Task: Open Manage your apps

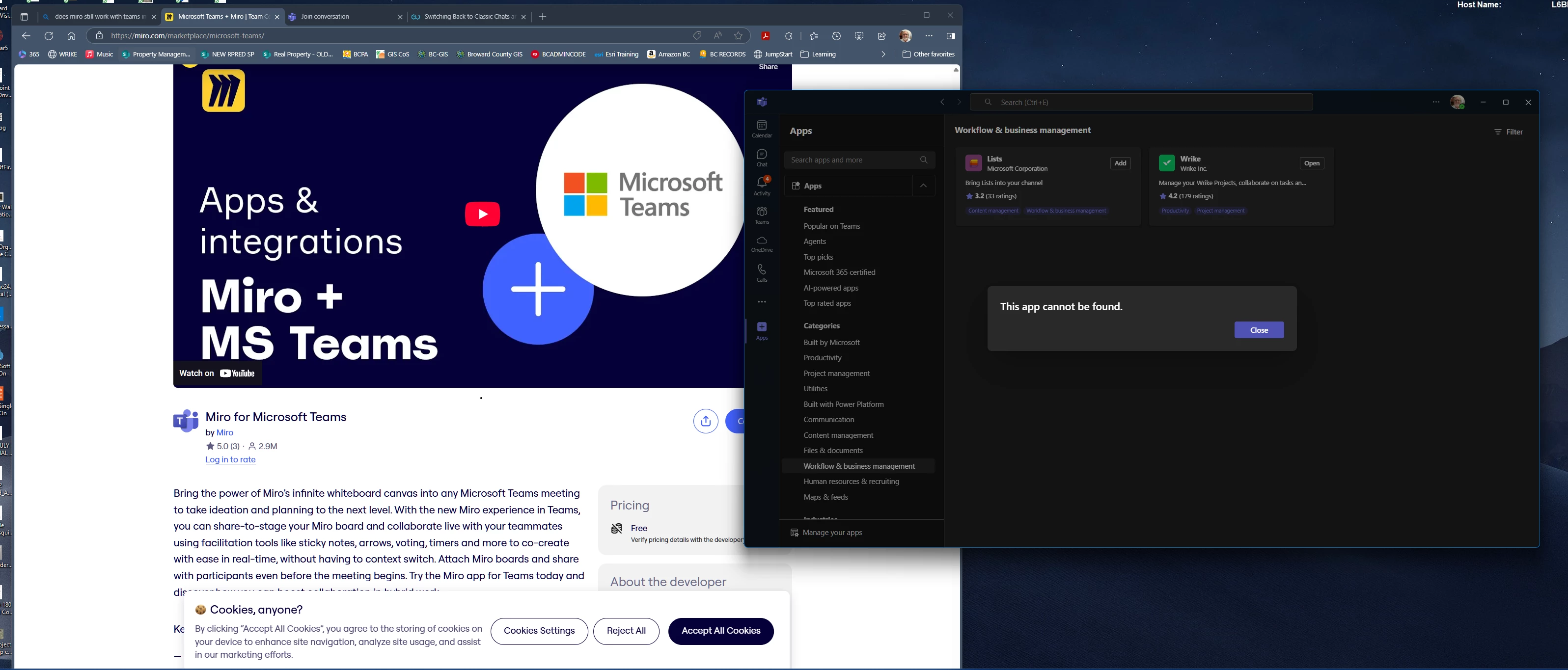Action: coord(826,533)
